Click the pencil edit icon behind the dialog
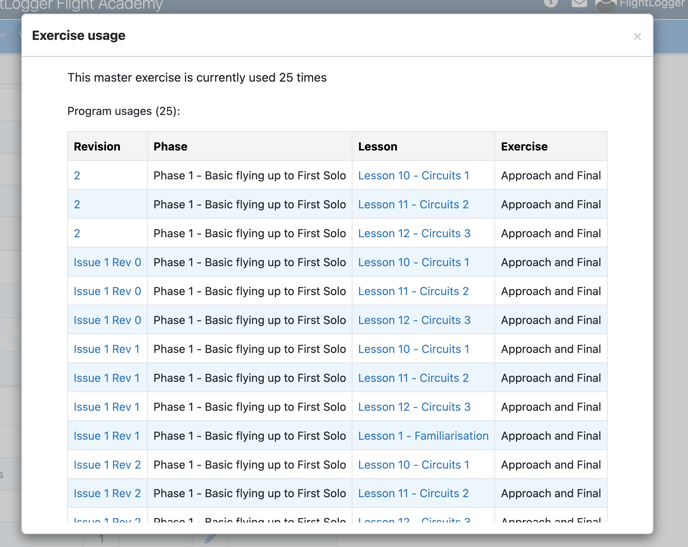688x547 pixels. tap(210, 538)
